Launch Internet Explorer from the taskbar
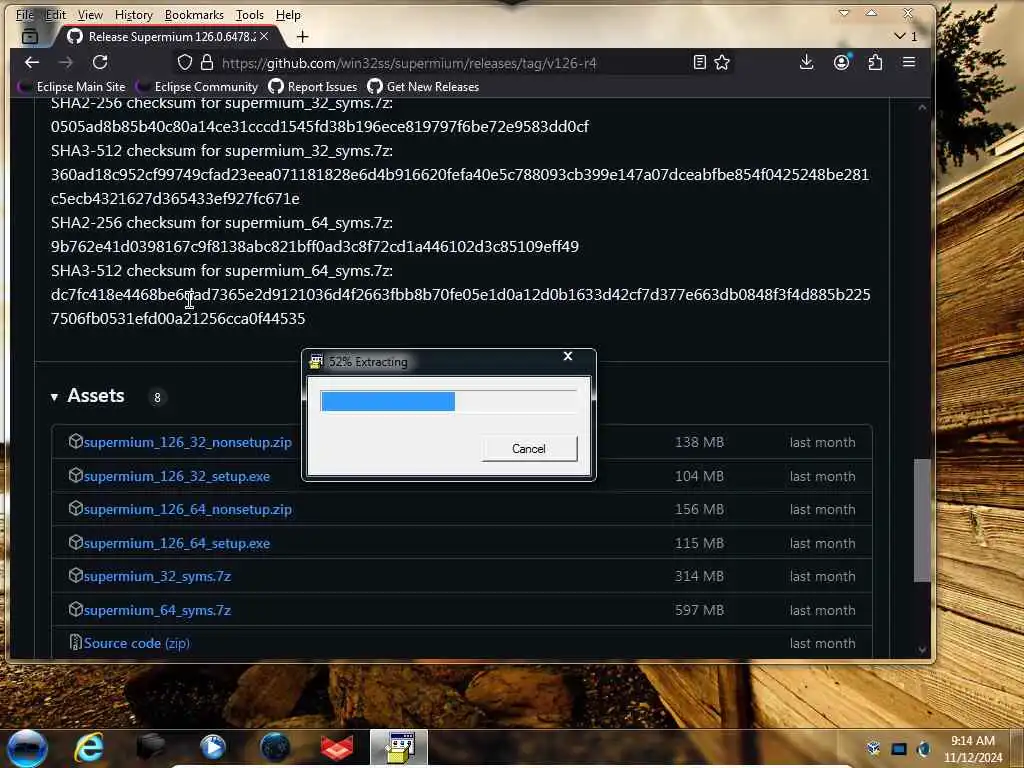The width and height of the screenshot is (1024, 768). point(89,748)
